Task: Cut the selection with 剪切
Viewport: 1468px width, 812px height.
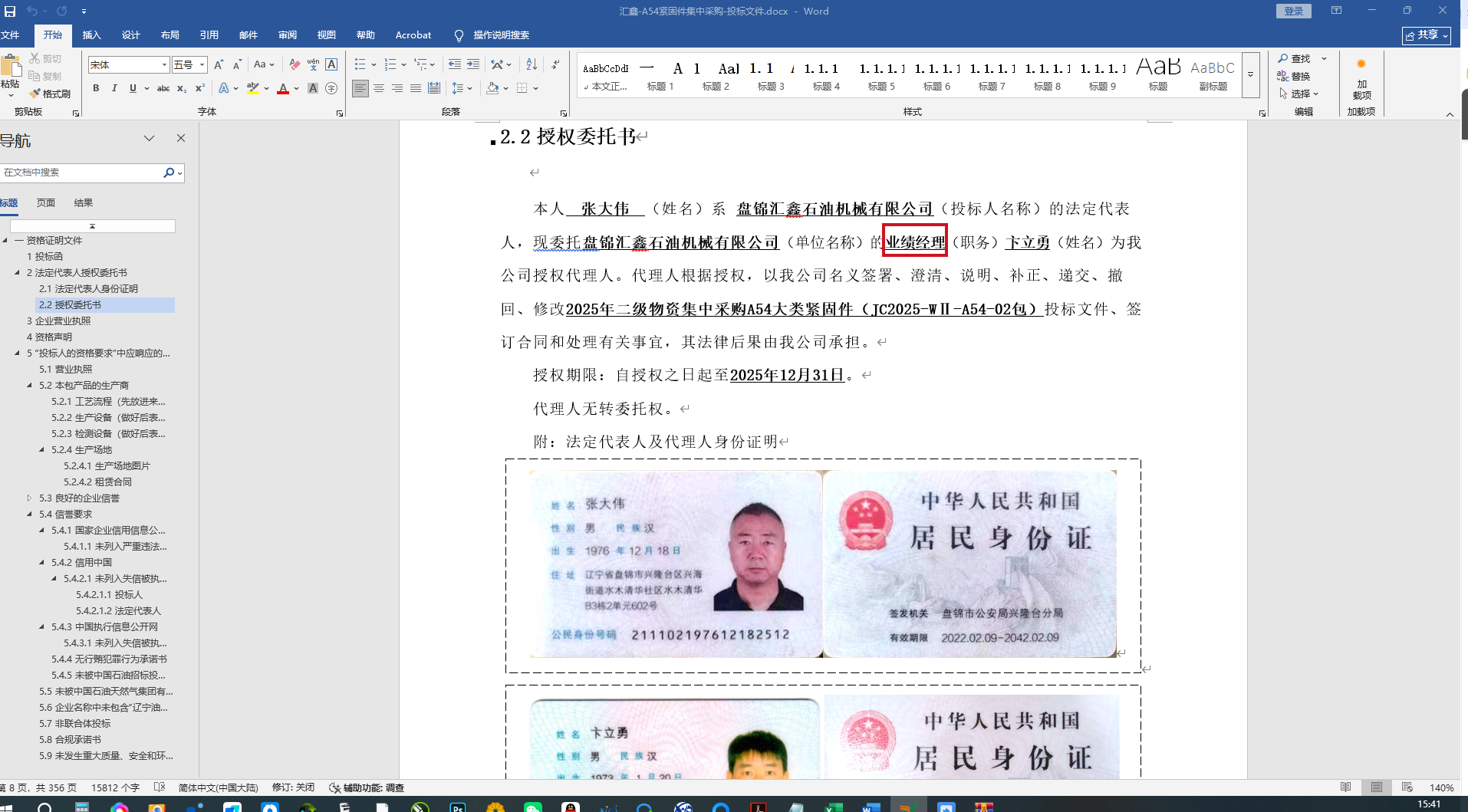Action: point(45,58)
